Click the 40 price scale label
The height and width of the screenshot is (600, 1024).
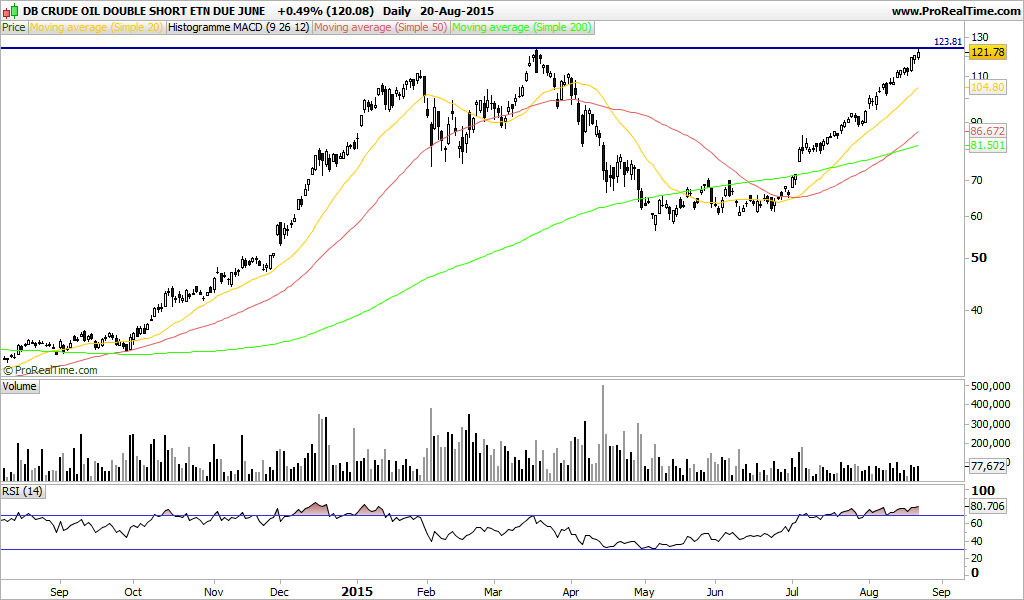pos(977,310)
